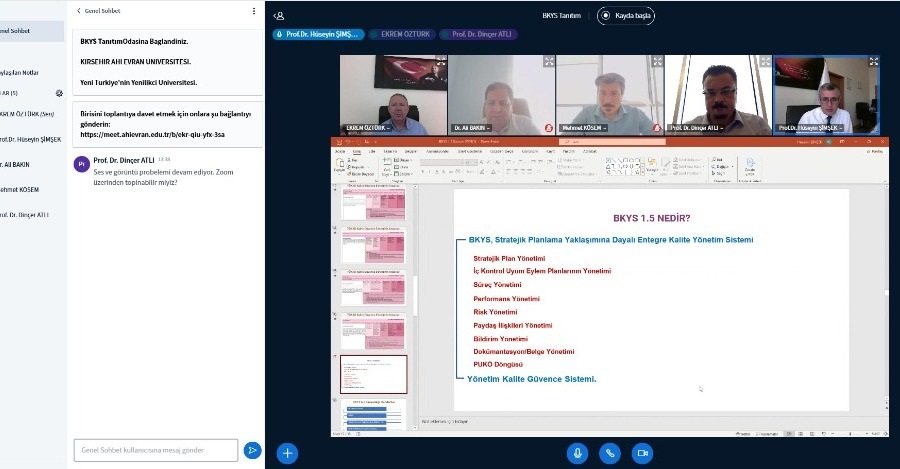The image size is (900, 469).
Task: Mute the microphone button
Action: 577,453
